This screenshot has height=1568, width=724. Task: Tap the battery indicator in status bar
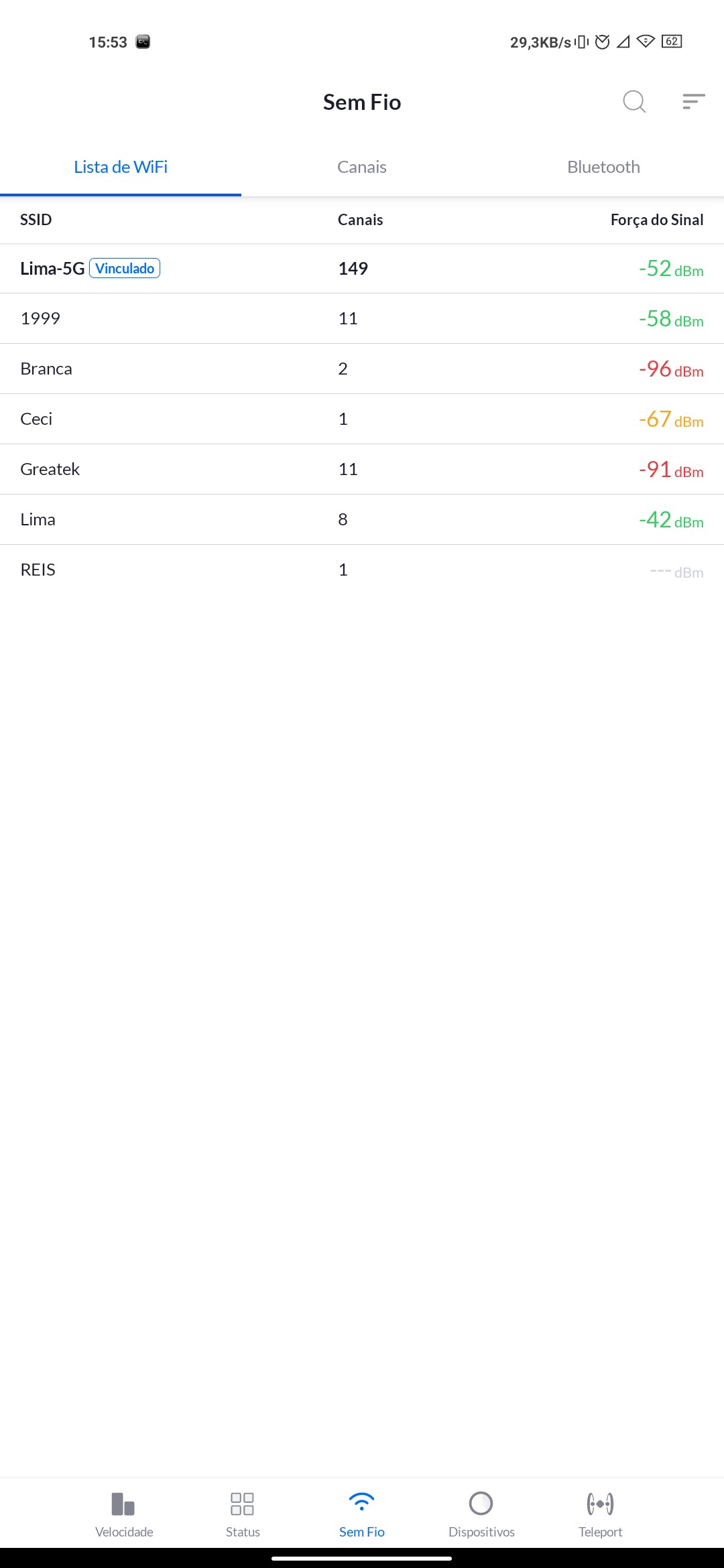(x=671, y=42)
